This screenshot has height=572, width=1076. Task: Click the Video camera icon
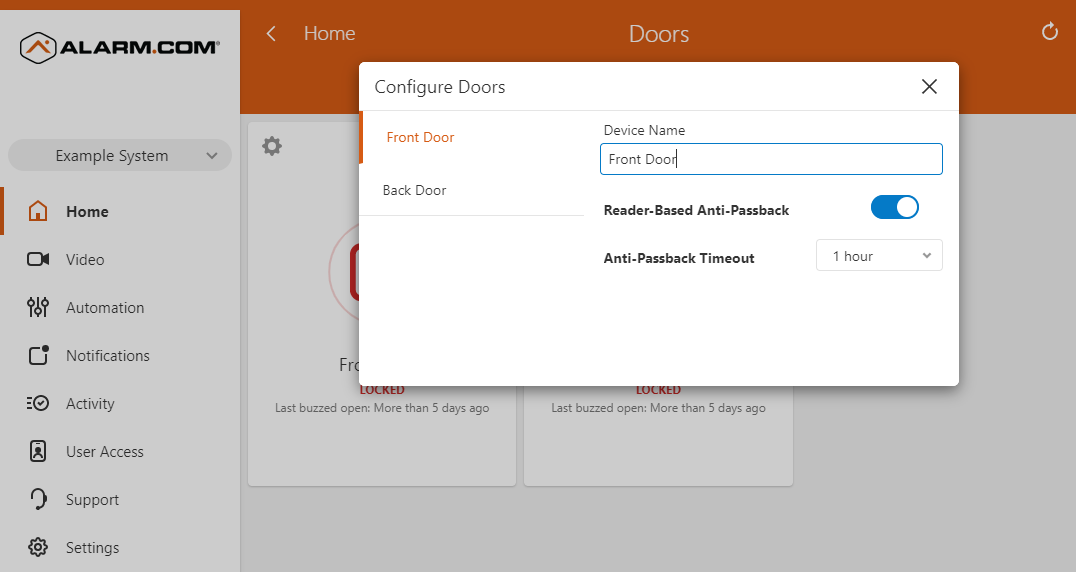tap(38, 260)
